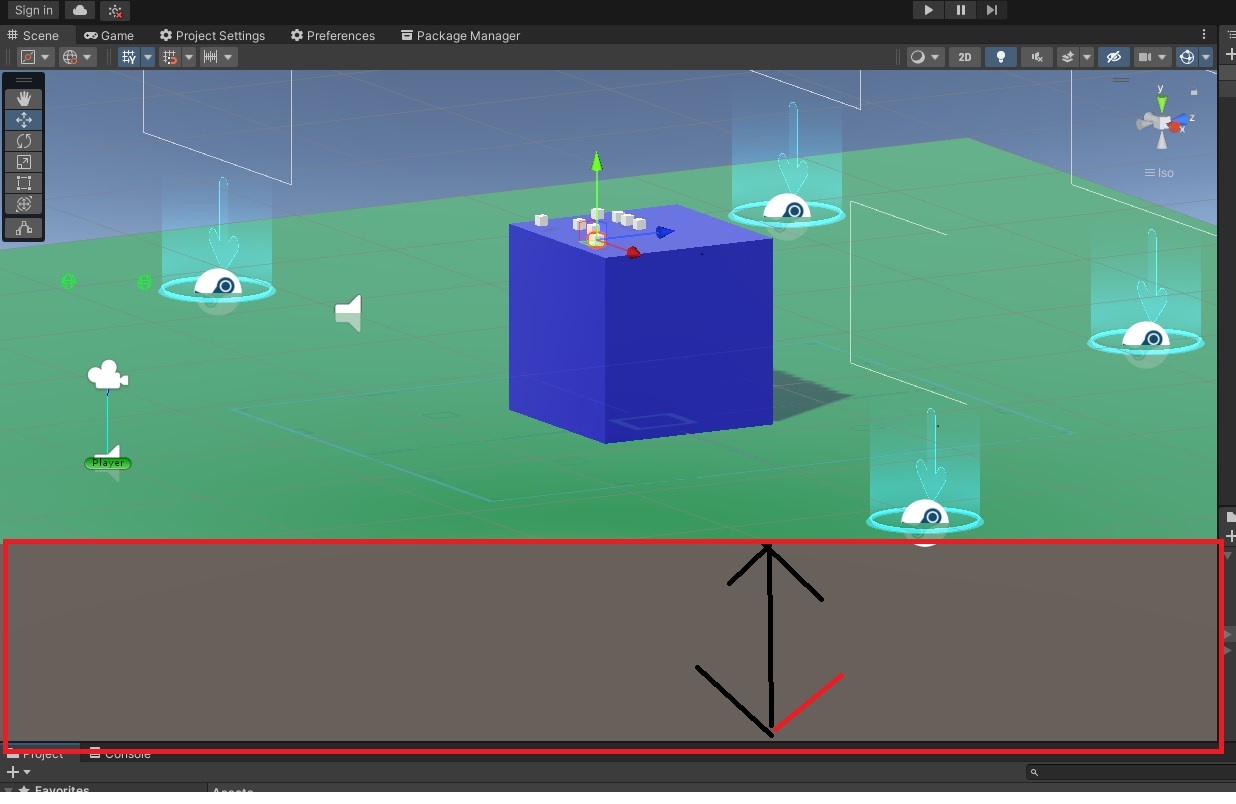Mute audio in the Scene view
Viewport: 1236px width, 804px height.
1037,57
